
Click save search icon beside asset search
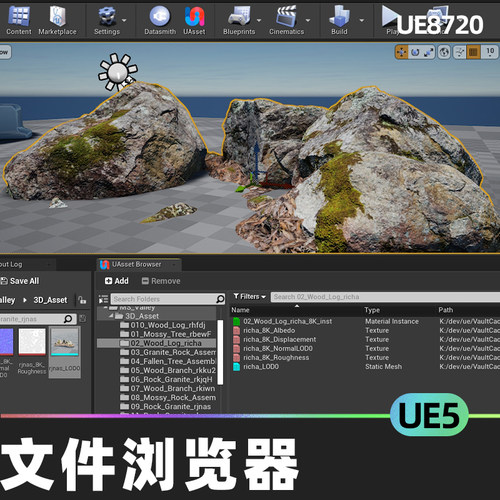coord(83,319)
